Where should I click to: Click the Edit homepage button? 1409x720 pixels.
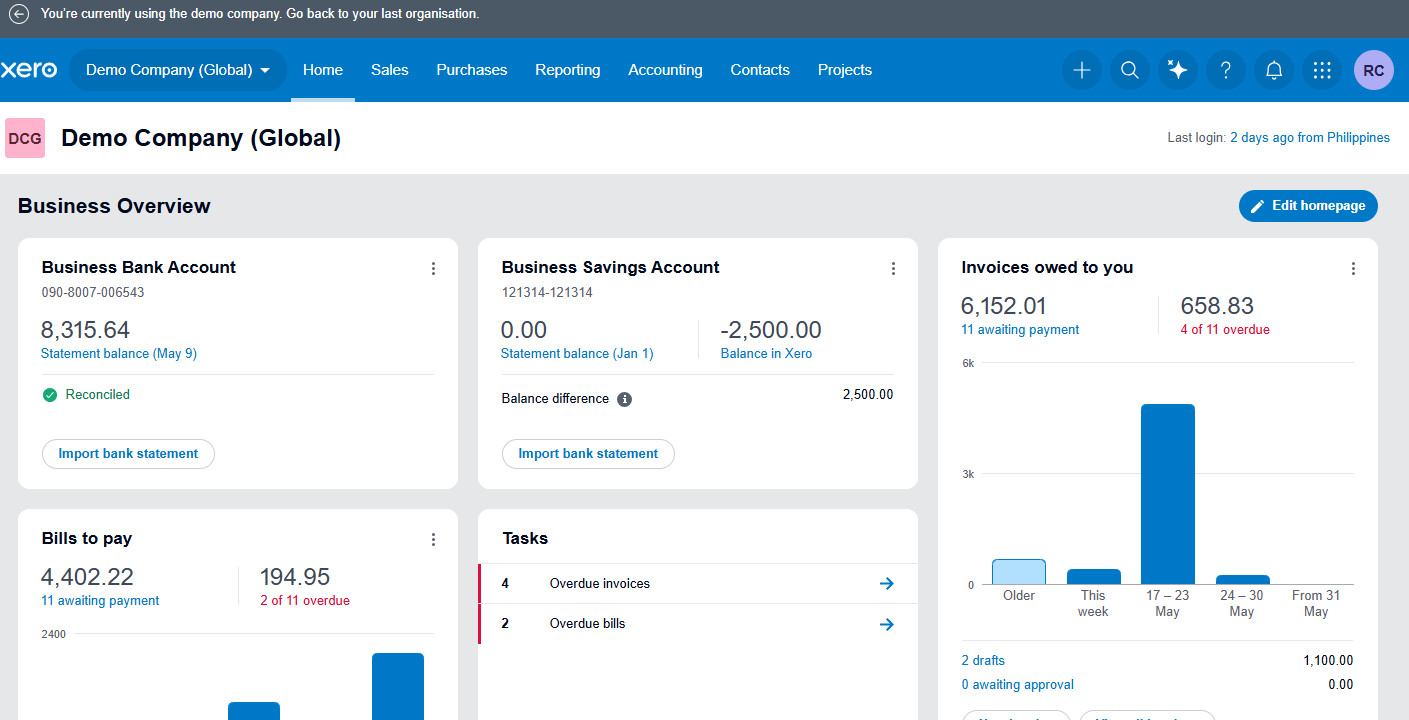(1308, 206)
